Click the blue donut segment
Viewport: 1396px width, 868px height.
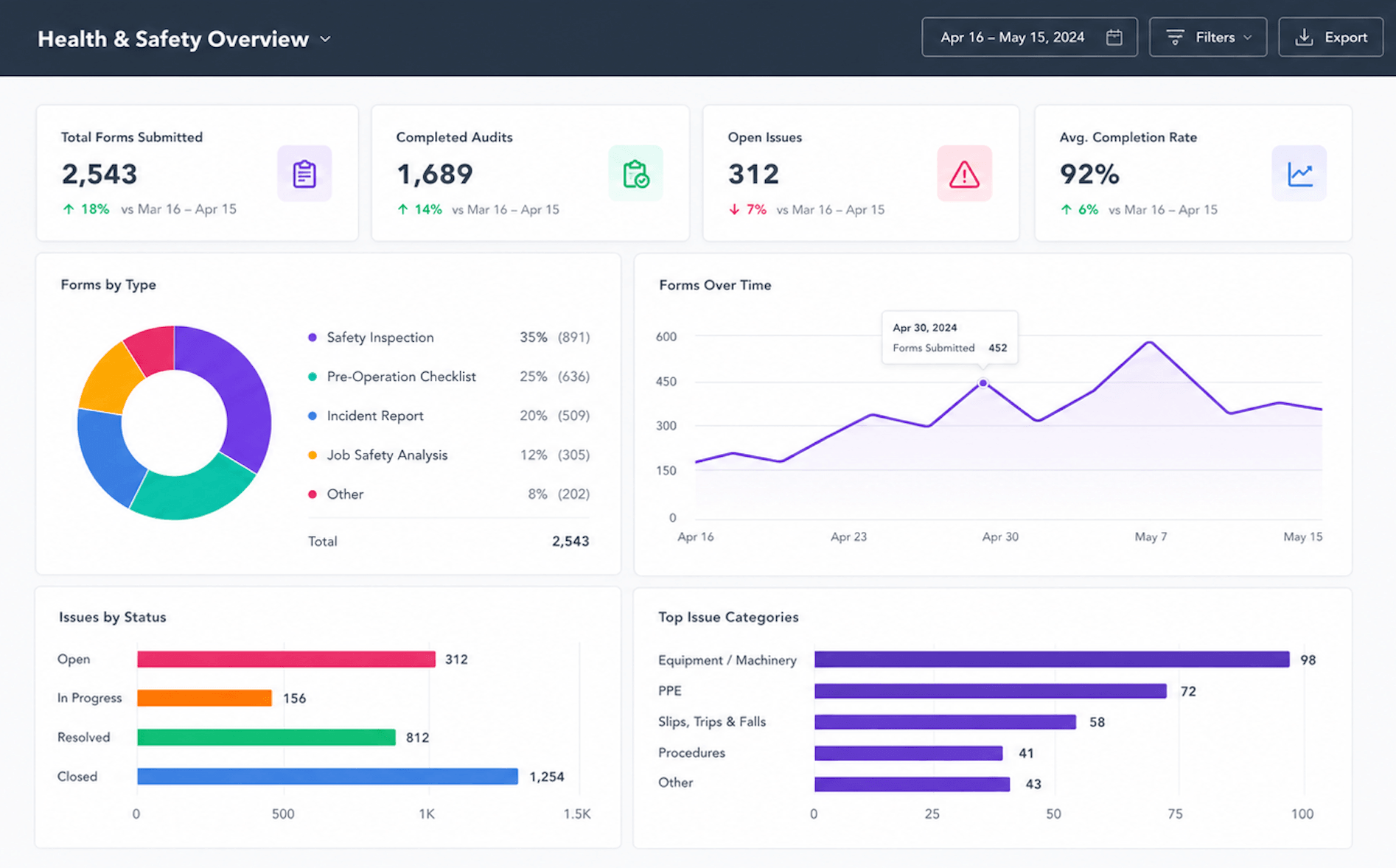point(105,457)
